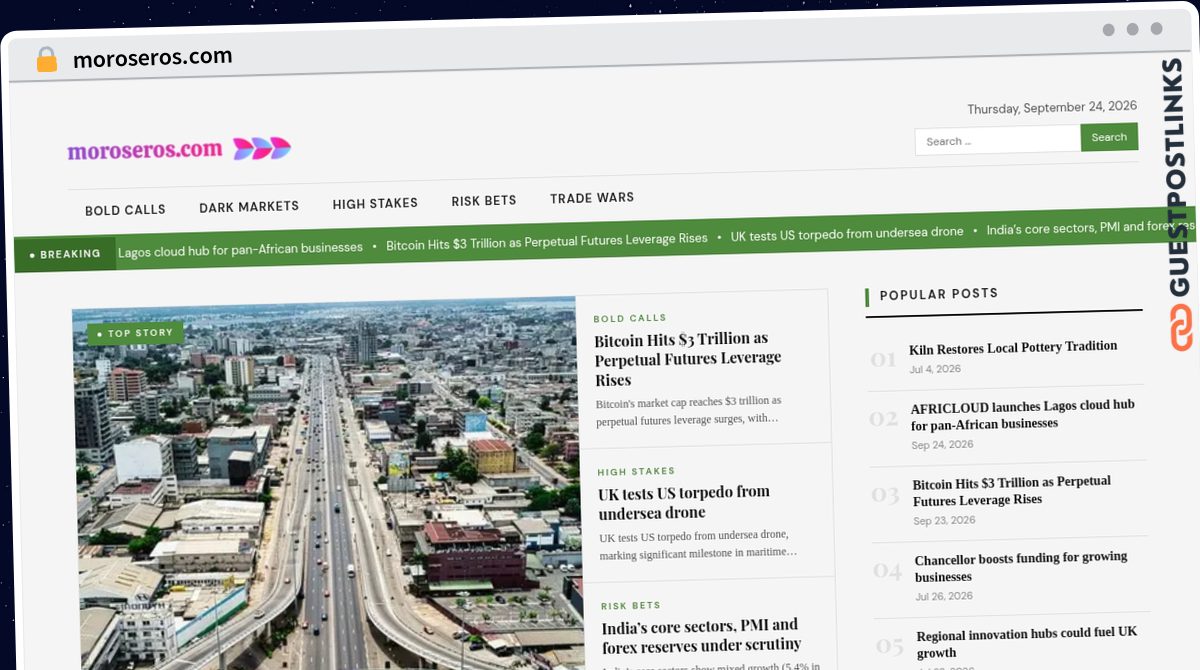Open article UK tests US torpedo from undersea drone
This screenshot has height=670, width=1200.
[x=684, y=502]
